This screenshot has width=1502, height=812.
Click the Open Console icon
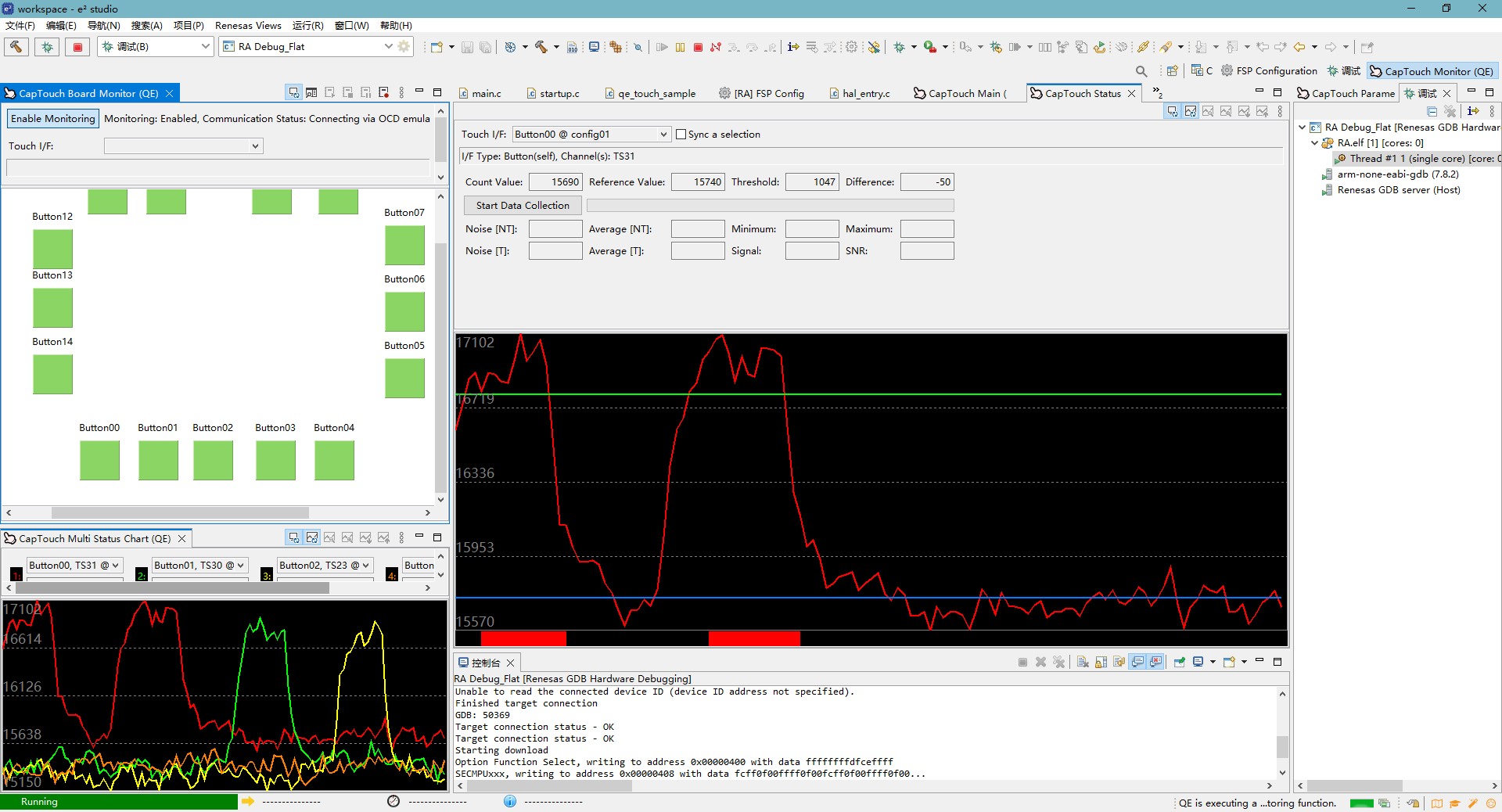(1229, 662)
